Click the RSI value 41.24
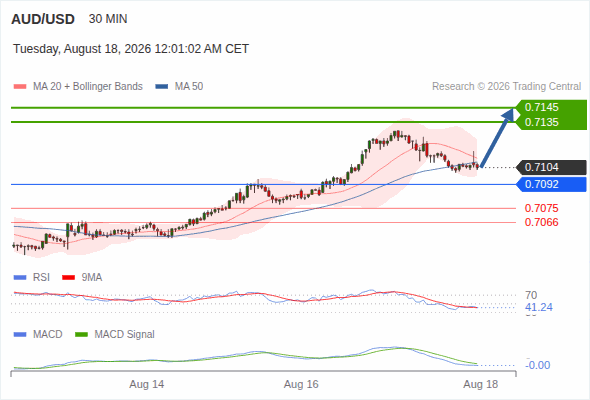This screenshot has height=400, width=590. click(x=539, y=307)
